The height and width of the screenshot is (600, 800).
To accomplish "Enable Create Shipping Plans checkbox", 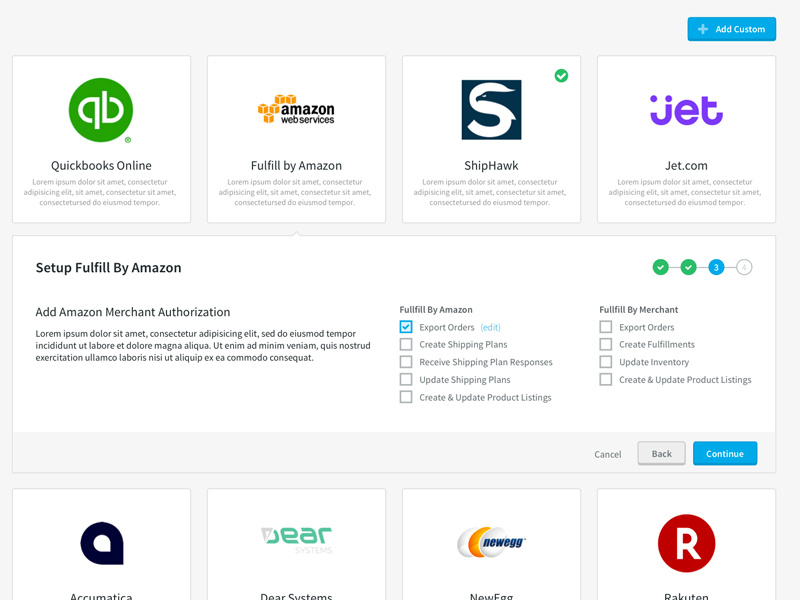I will pyautogui.click(x=406, y=344).
